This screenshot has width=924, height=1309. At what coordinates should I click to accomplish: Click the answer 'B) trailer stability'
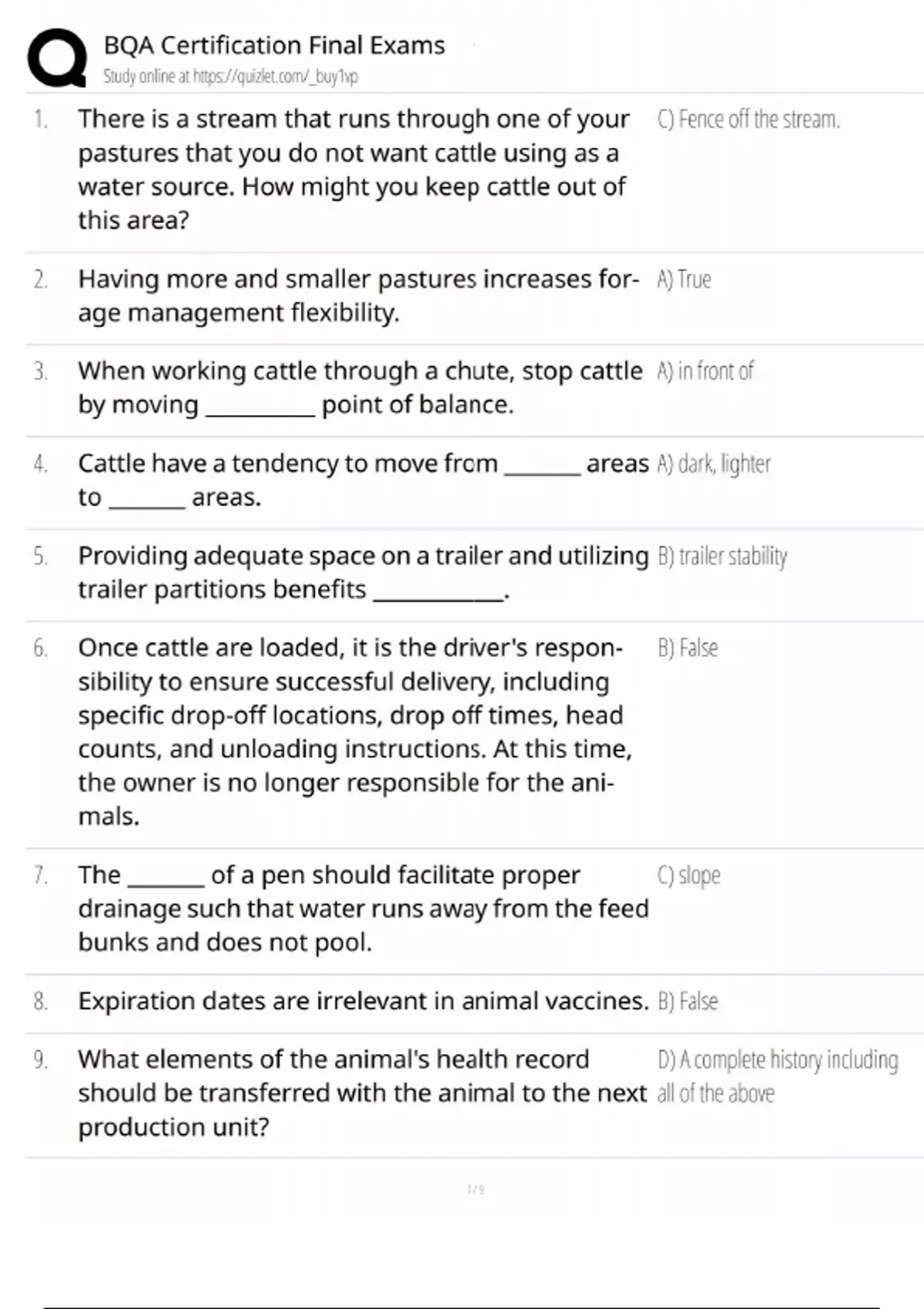[x=722, y=556]
